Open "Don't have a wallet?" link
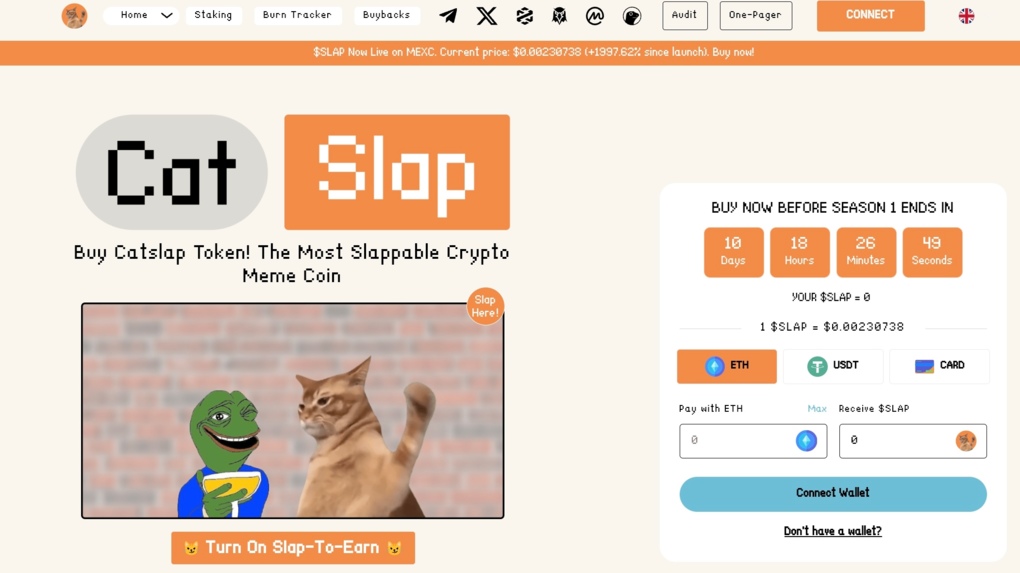This screenshot has height=573, width=1020. tap(833, 531)
